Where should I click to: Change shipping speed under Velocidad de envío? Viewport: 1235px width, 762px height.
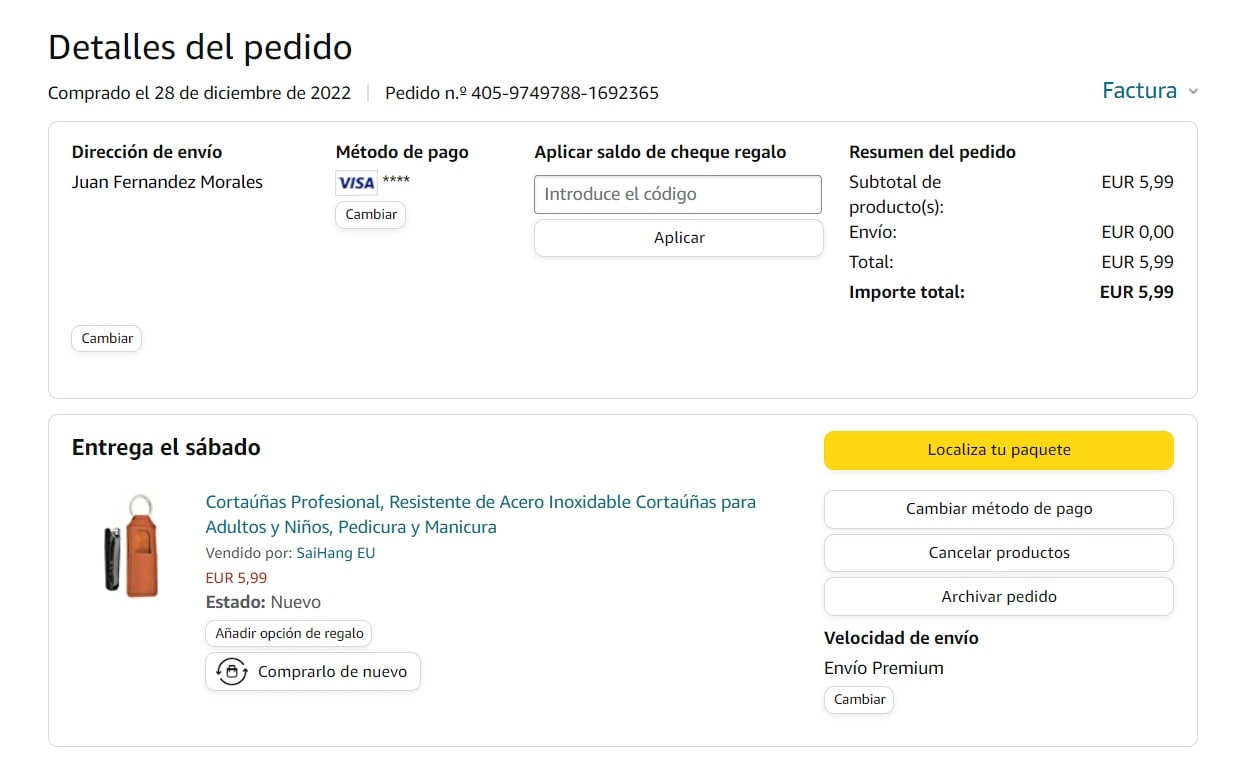coord(859,700)
